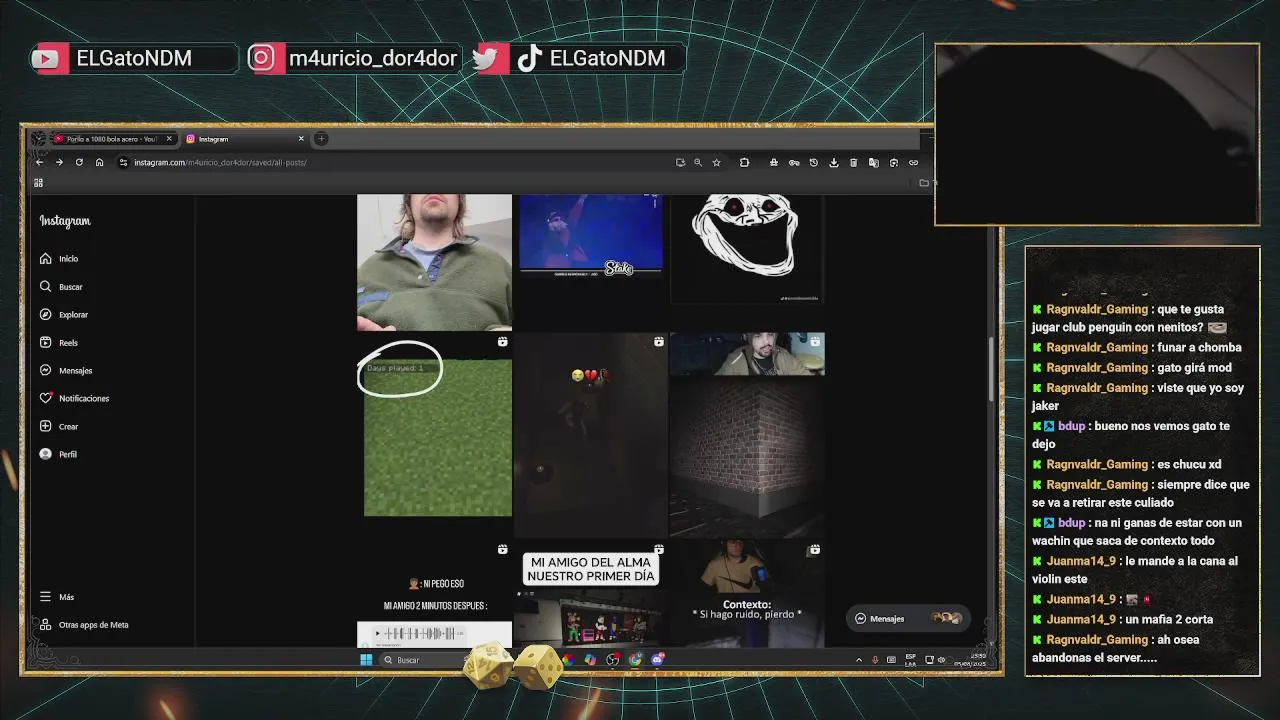Open Otras apps de Meta
Image resolution: width=1280 pixels, height=720 pixels.
pos(84,625)
